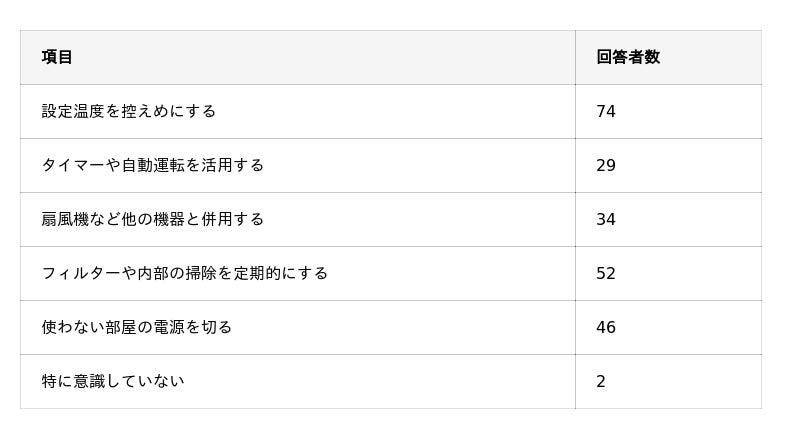This screenshot has height=439, width=800.
Task: Click the 項目 column header
Action: tap(57, 57)
